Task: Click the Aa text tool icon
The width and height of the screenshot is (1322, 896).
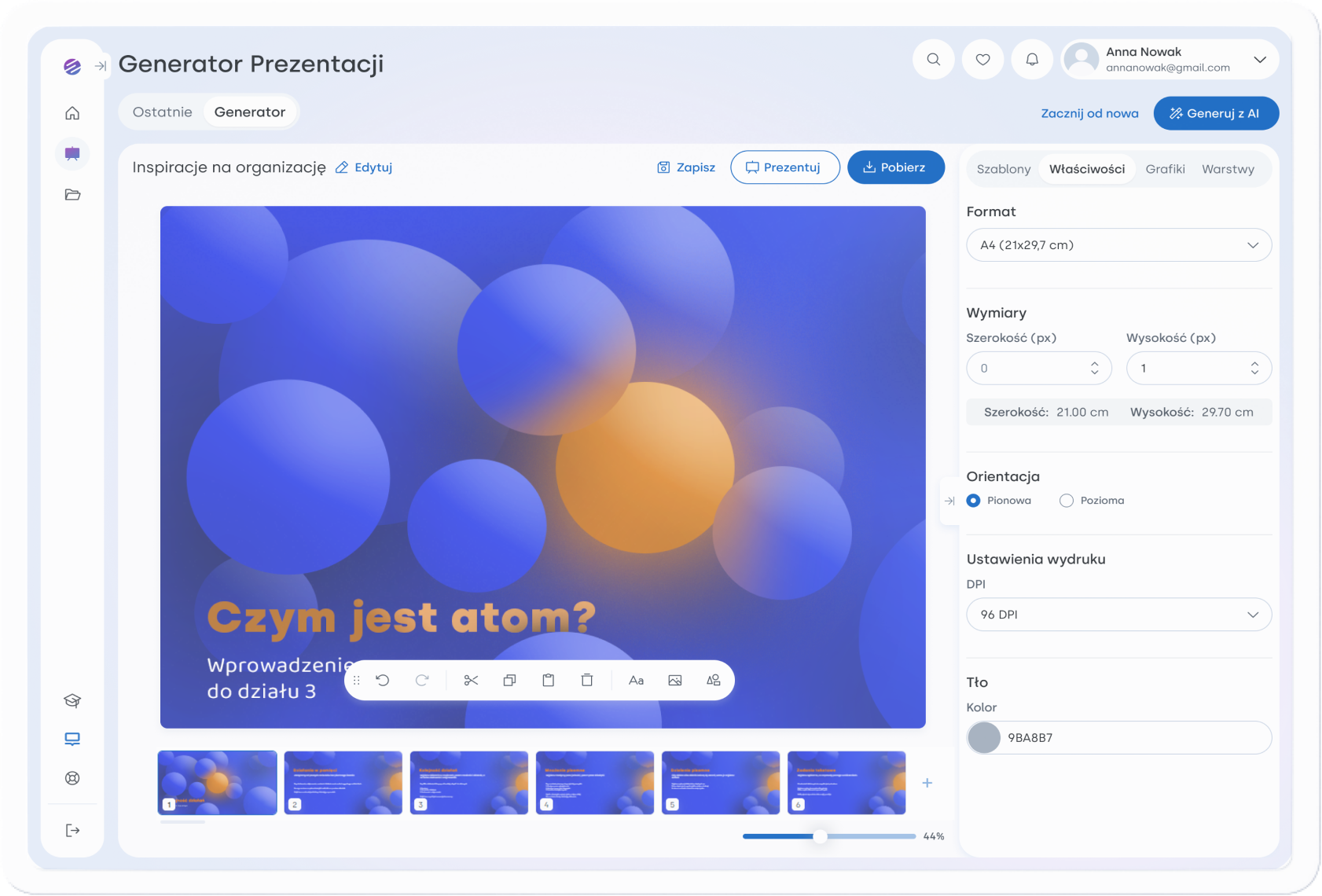Action: [636, 681]
